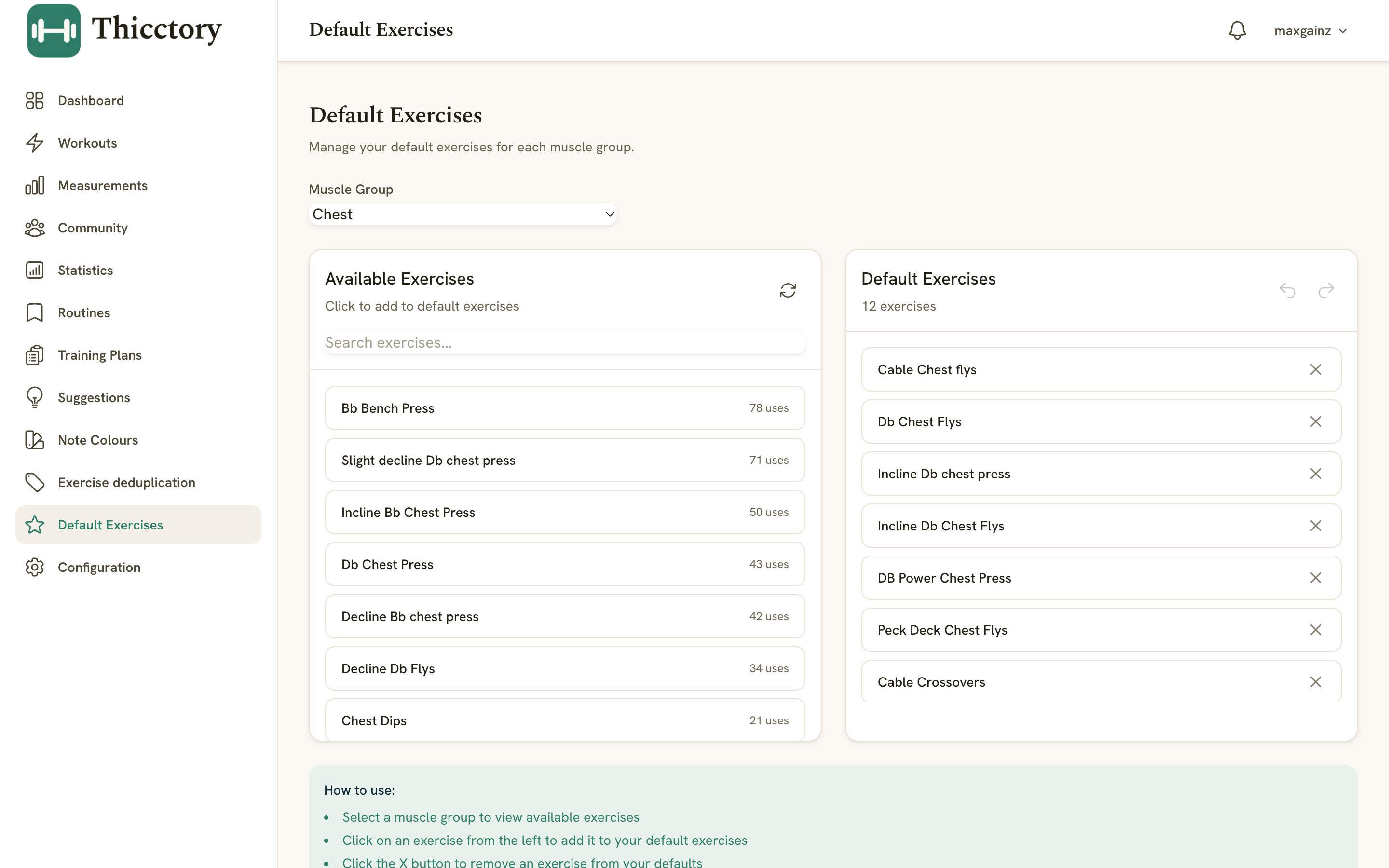The height and width of the screenshot is (868, 1389).
Task: Add Decline Db Flys to defaults
Action: click(565, 669)
